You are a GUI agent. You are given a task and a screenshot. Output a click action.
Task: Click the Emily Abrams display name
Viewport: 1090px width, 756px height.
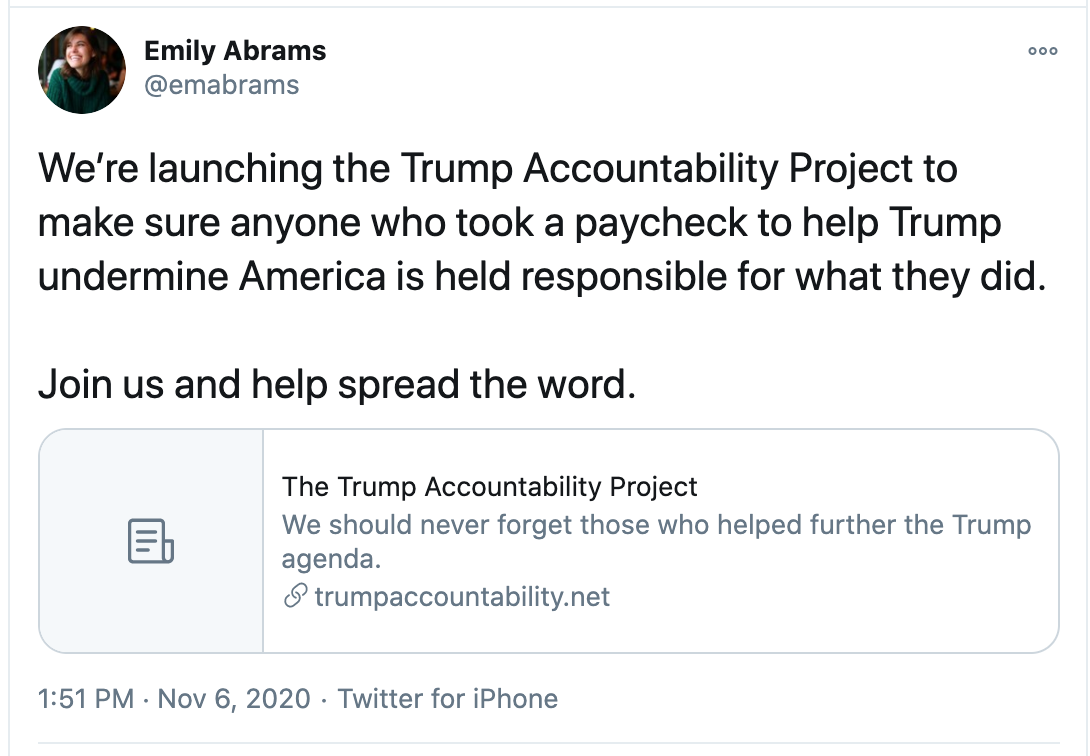click(235, 51)
